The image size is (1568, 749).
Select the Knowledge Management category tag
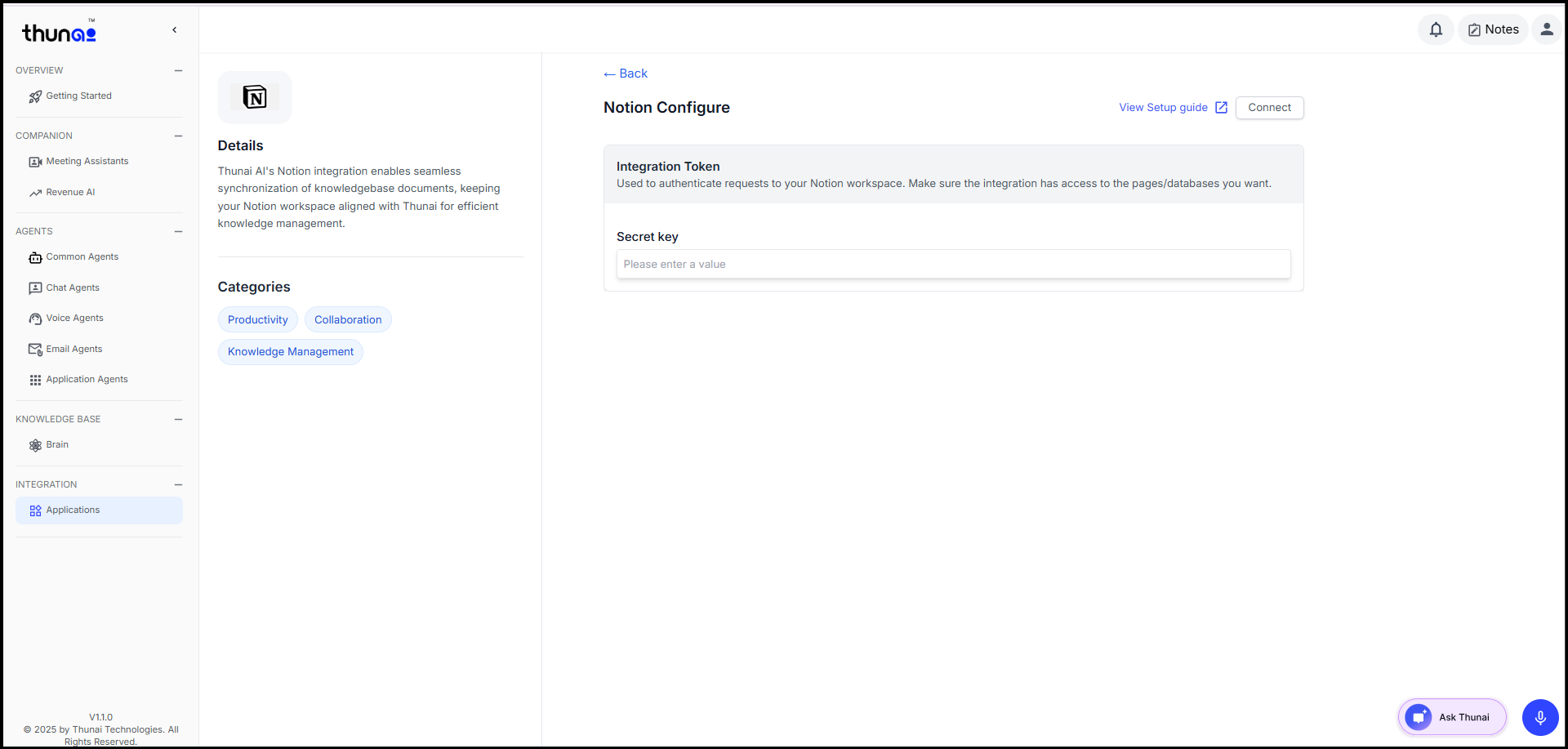[x=291, y=351]
